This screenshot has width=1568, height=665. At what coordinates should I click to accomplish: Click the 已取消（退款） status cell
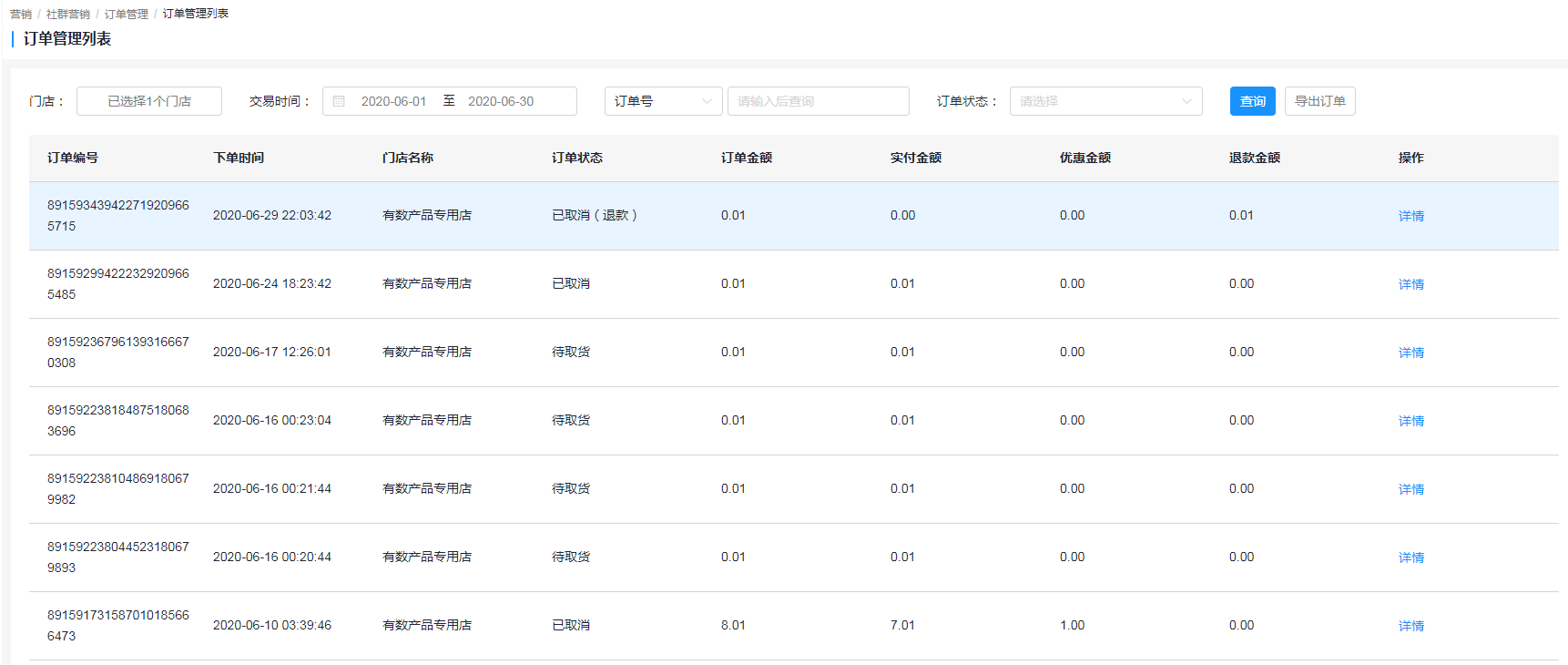pos(596,215)
